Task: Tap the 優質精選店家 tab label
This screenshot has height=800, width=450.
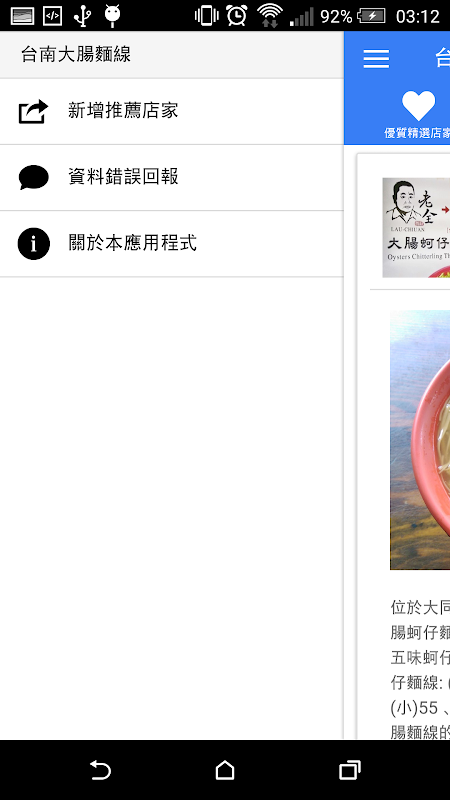Action: click(x=417, y=134)
